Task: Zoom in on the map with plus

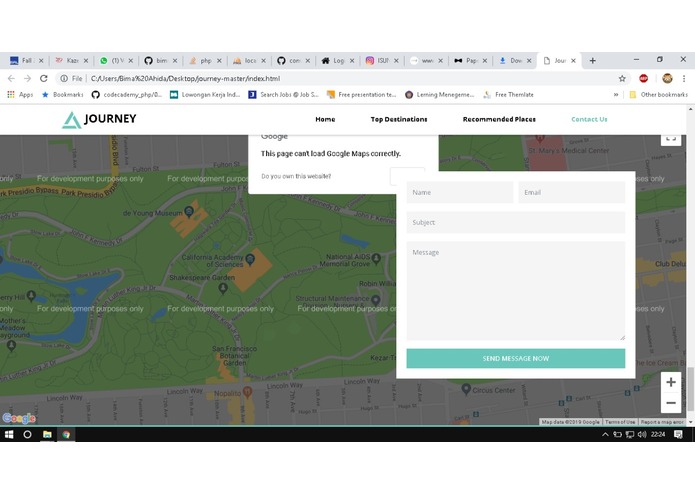Action: point(671,382)
